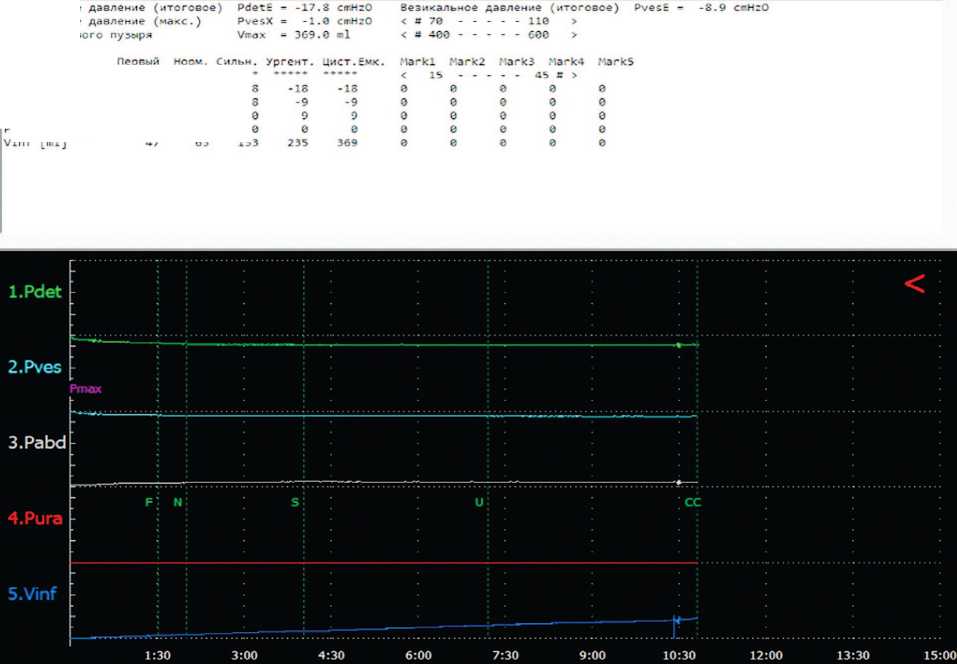
Task: Click the U urgency marker
Action: pos(479,502)
